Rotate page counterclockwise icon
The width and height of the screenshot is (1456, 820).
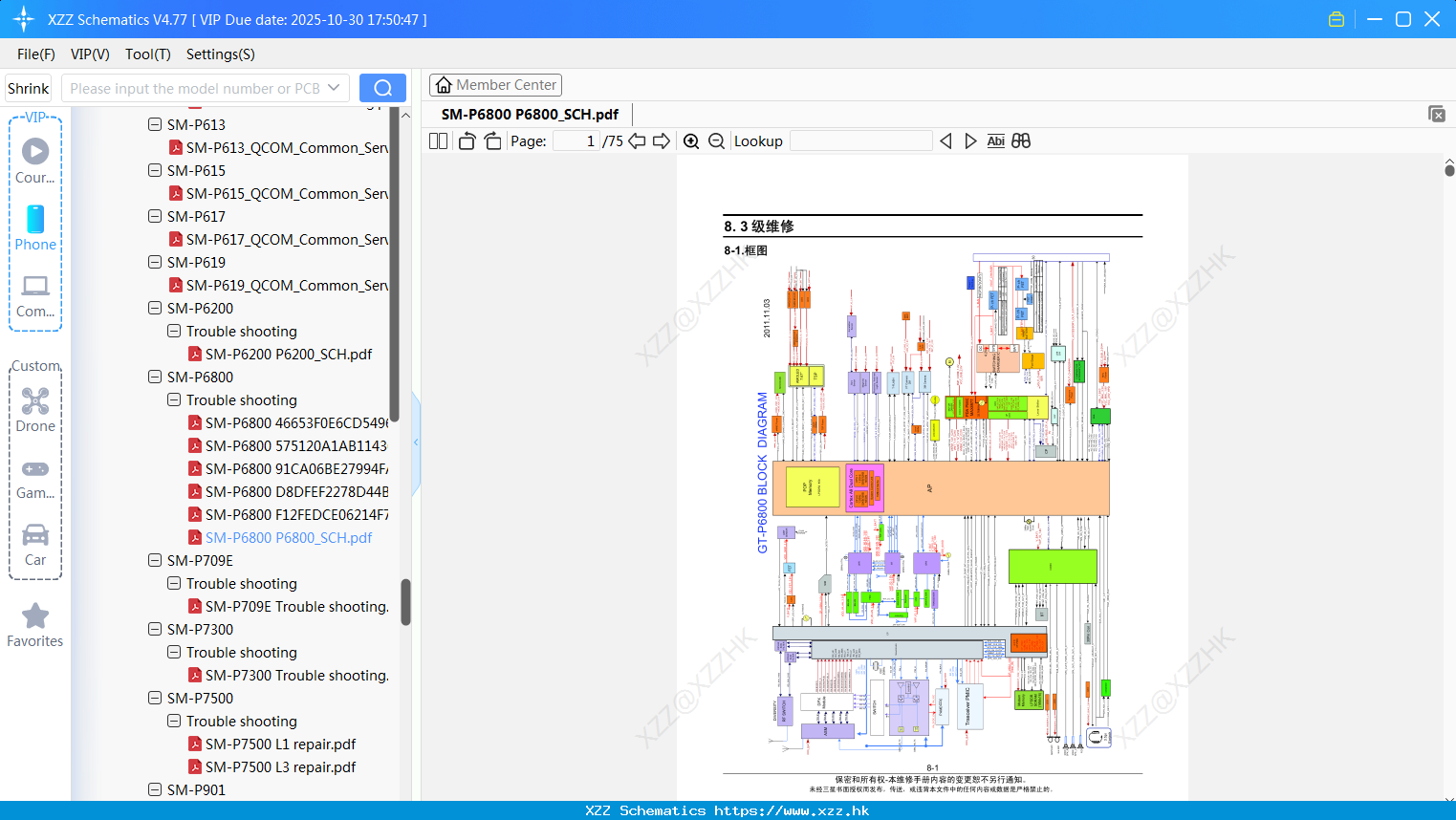(467, 140)
